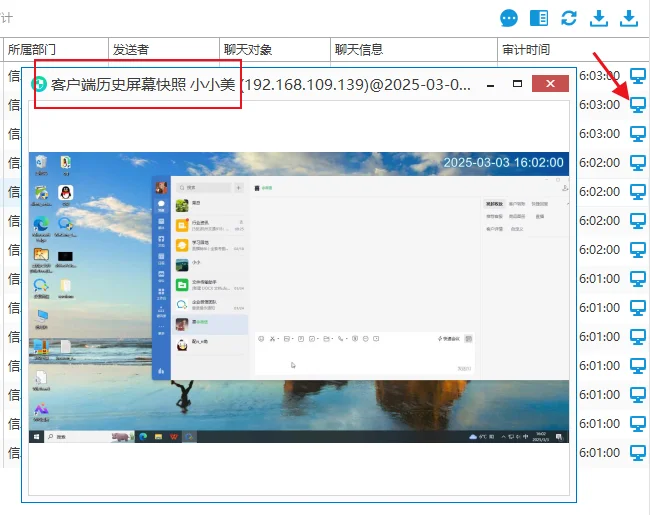This screenshot has height=515, width=650.
Task: Click monitor icon of last 6:01:00 row
Action: coord(638,453)
